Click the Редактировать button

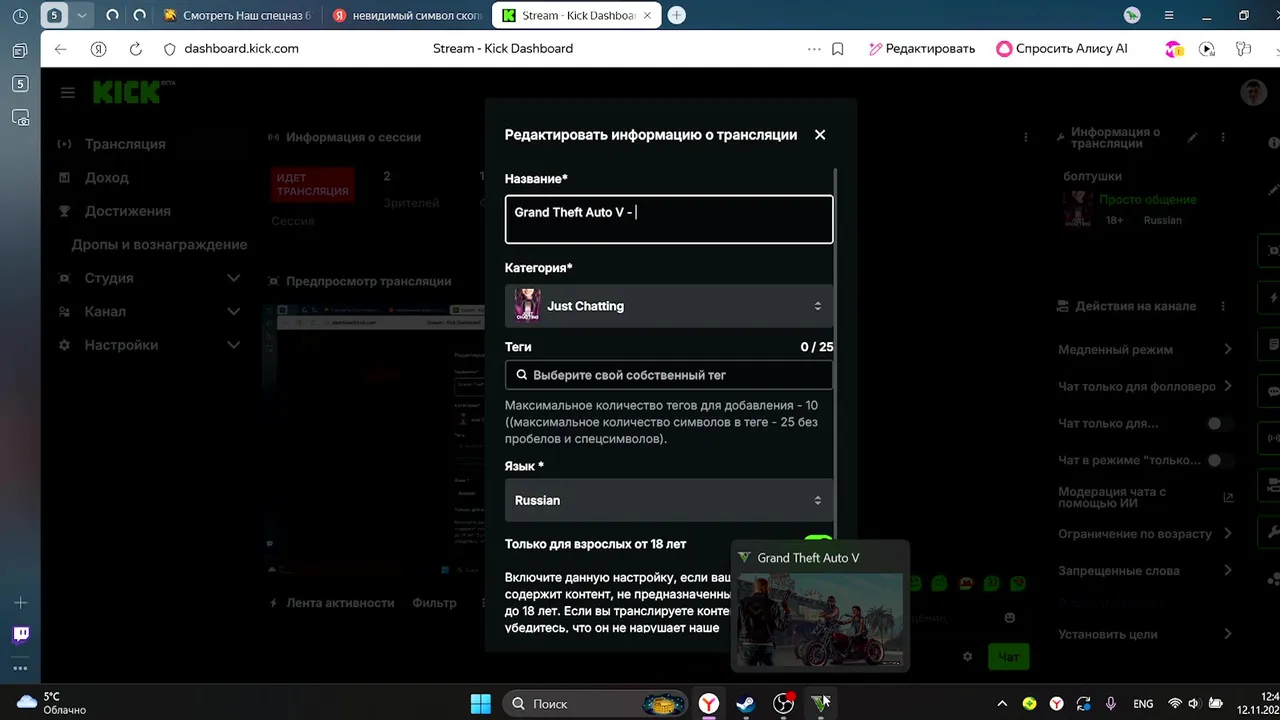point(921,48)
